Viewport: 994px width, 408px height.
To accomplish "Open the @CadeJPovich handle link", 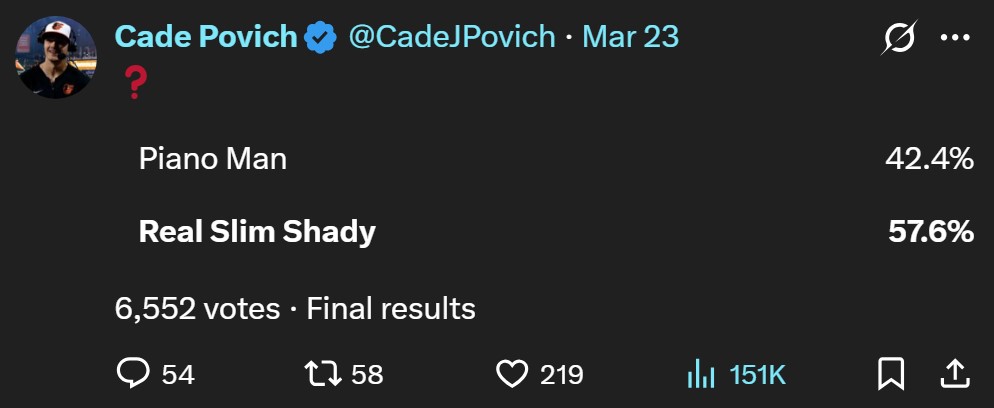I will [x=451, y=37].
